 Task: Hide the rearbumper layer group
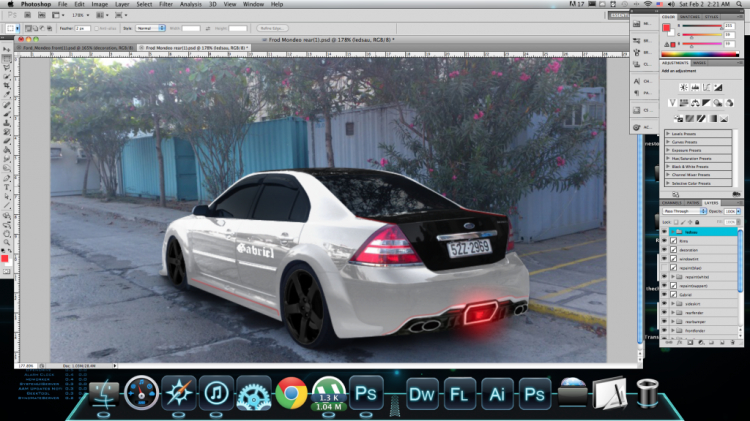point(664,321)
